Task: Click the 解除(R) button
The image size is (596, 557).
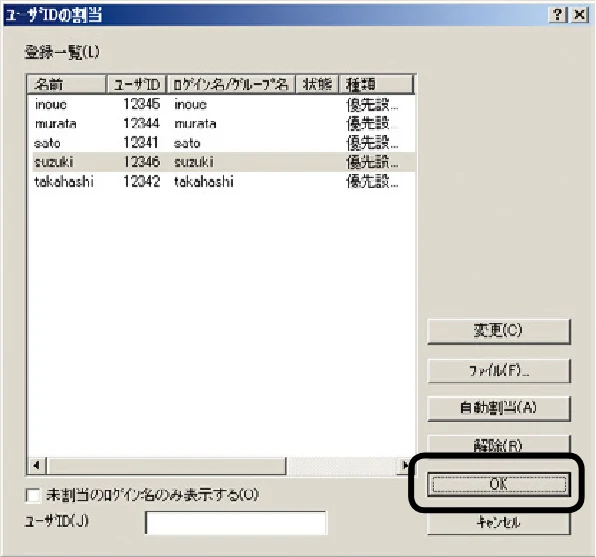Action: click(x=499, y=444)
